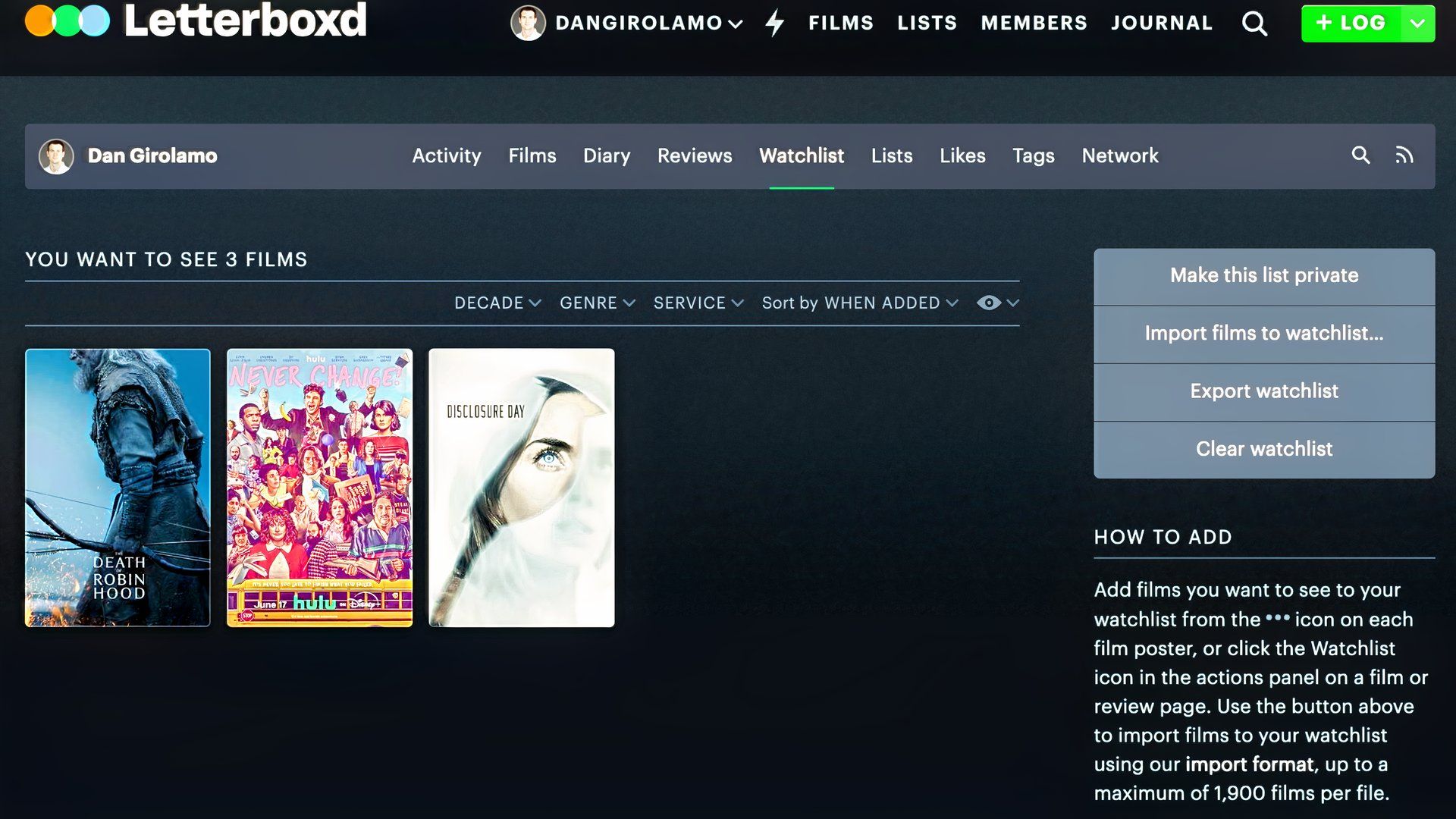The width and height of the screenshot is (1456, 819).
Task: Click Make this list private
Action: (x=1264, y=276)
